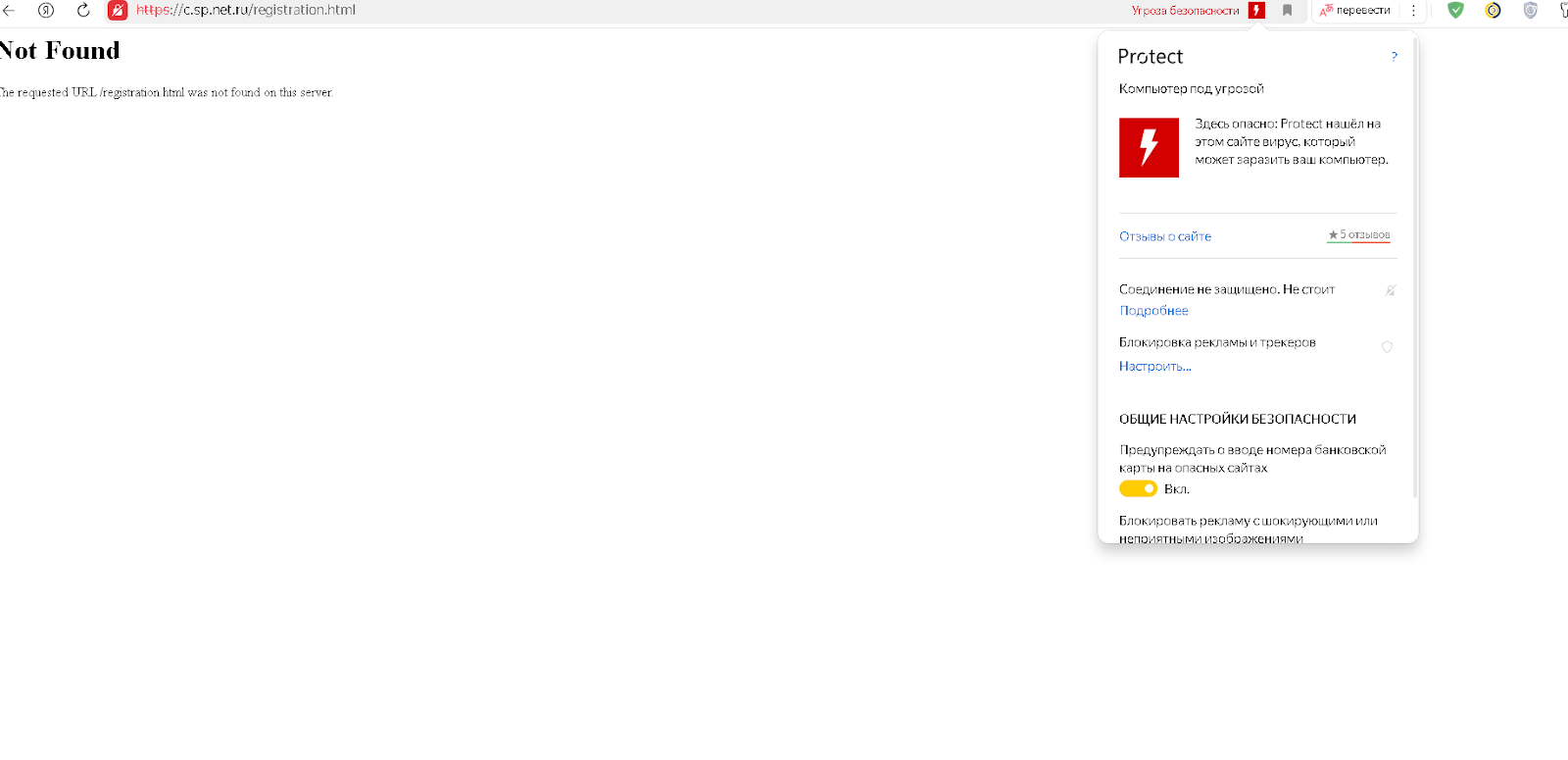Reload the page

(83, 10)
